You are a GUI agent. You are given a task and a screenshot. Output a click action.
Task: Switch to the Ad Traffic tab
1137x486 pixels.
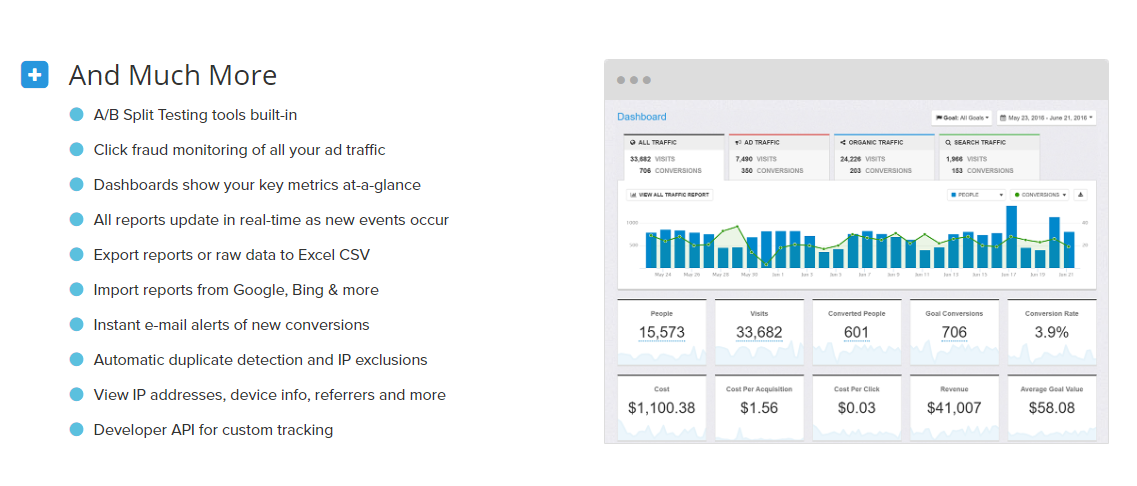tap(779, 157)
